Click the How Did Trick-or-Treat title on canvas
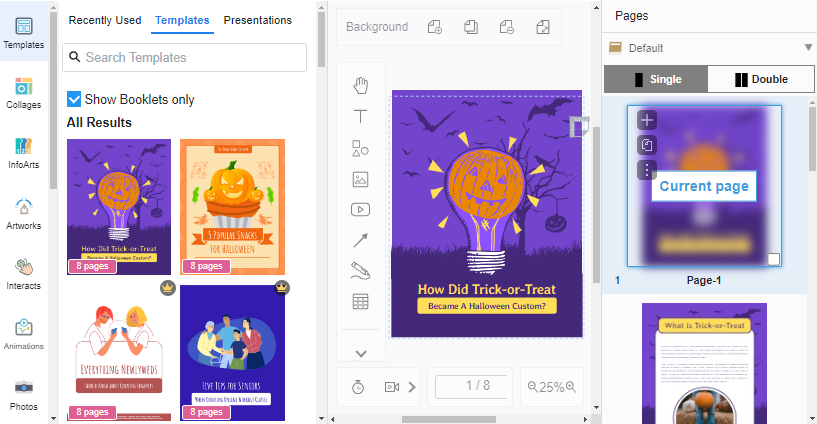The width and height of the screenshot is (817, 424). 487,289
